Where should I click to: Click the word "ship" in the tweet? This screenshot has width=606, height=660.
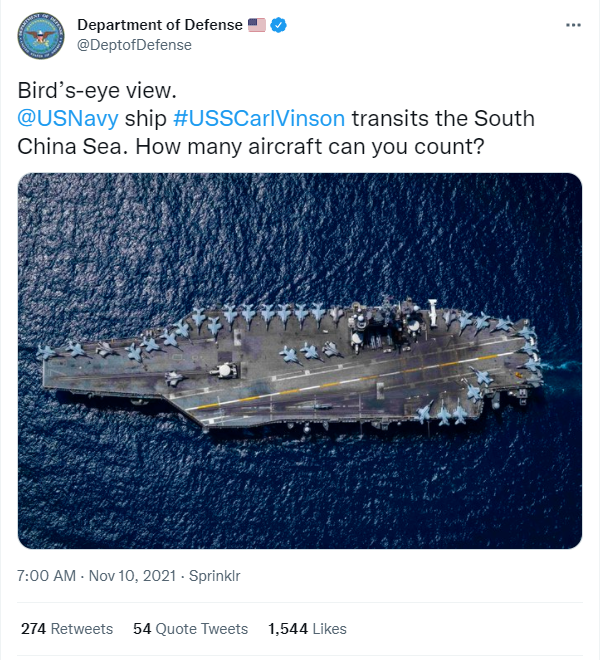point(146,118)
